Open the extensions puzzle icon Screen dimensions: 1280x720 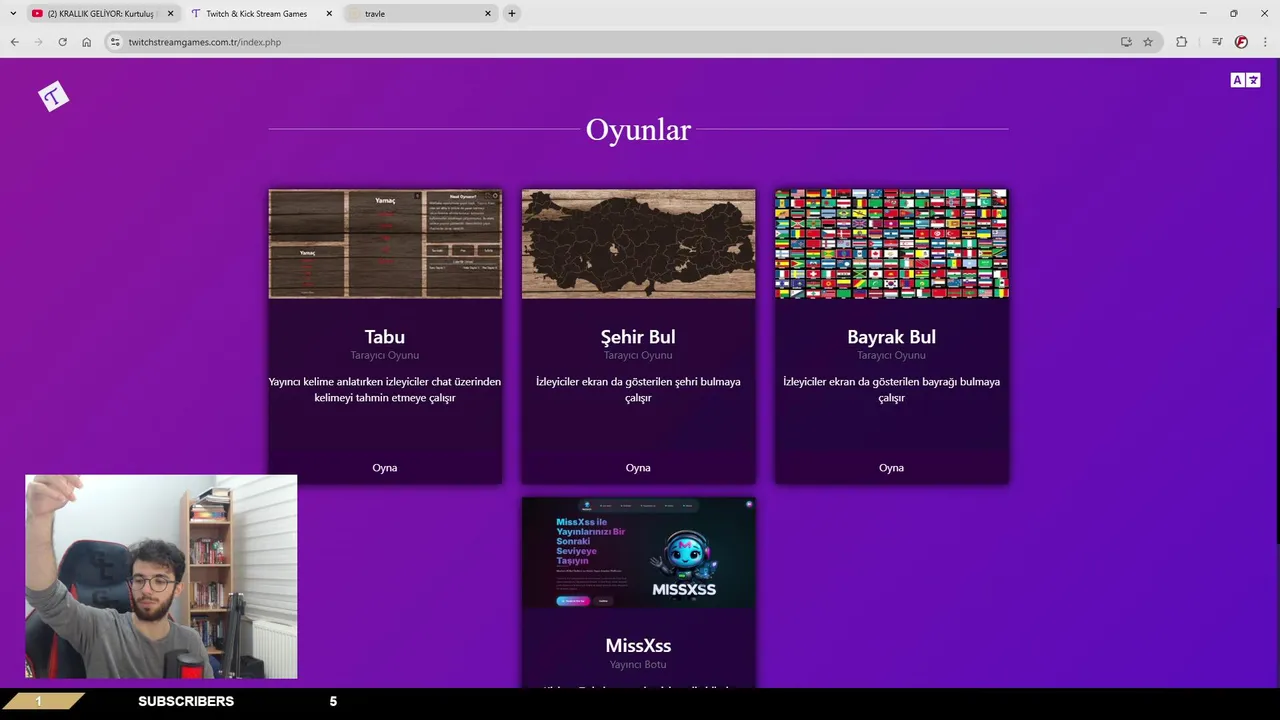click(x=1181, y=42)
